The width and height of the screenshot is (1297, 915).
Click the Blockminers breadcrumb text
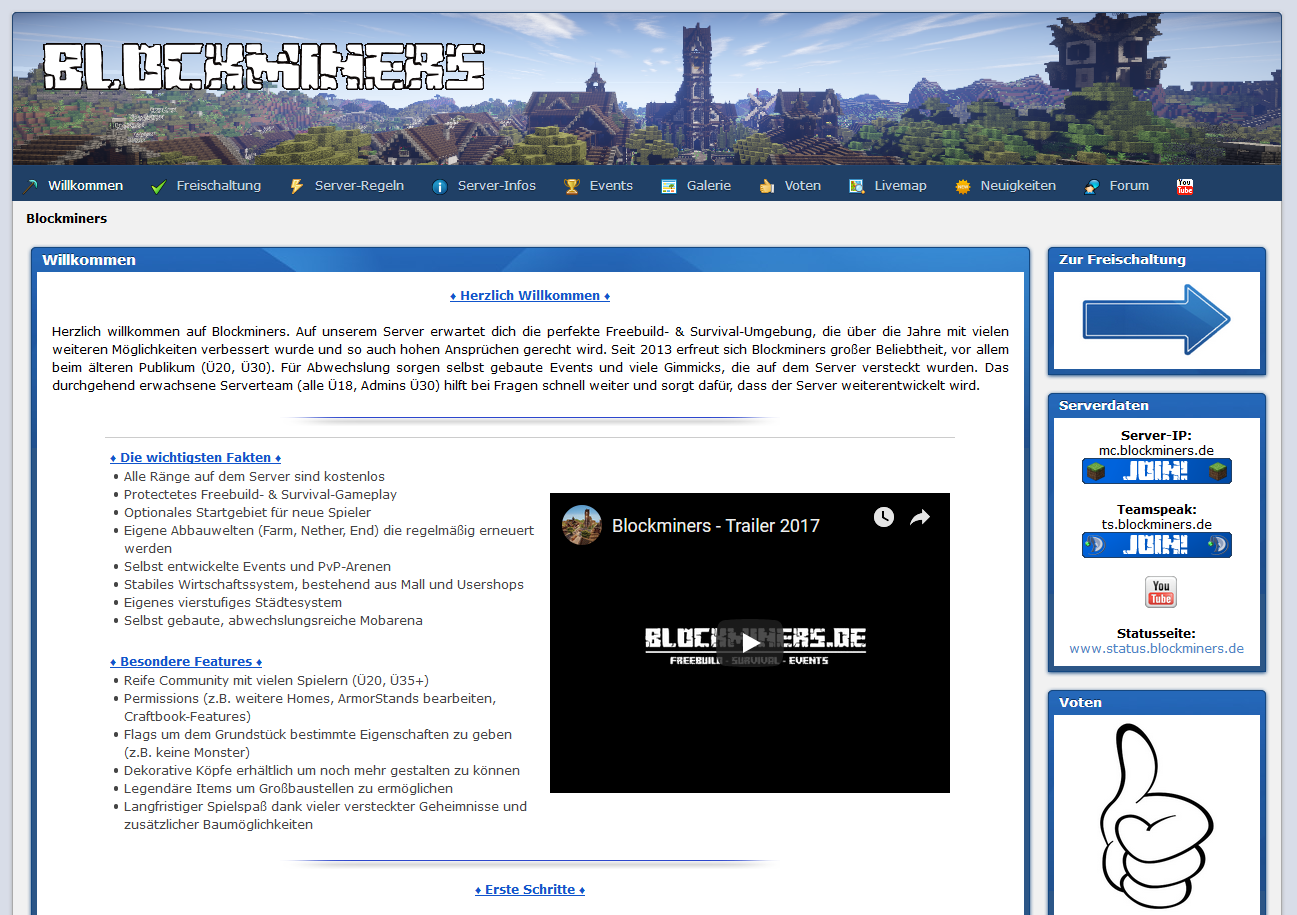(66, 218)
